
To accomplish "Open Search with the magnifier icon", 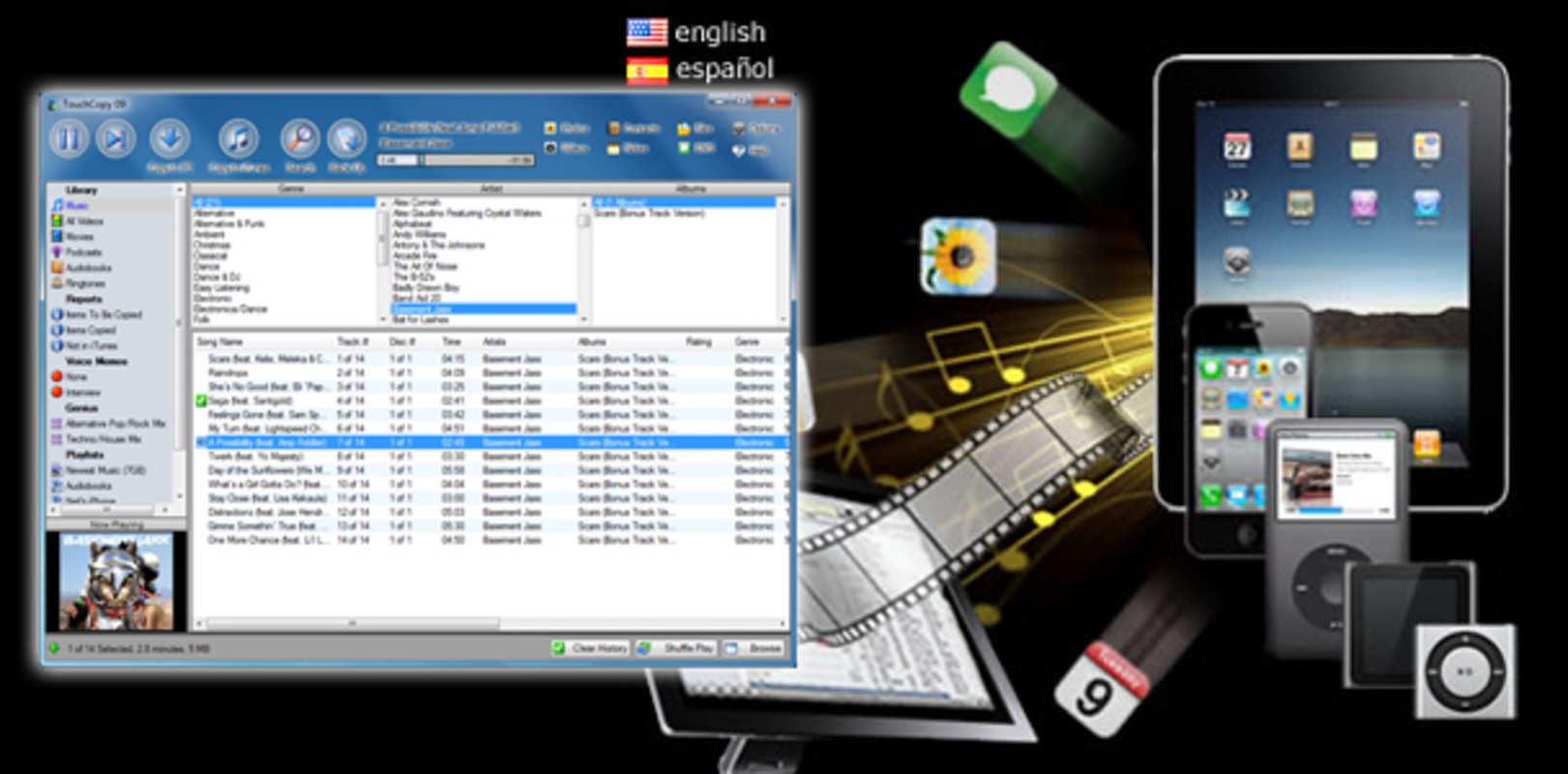I will pyautogui.click(x=300, y=139).
